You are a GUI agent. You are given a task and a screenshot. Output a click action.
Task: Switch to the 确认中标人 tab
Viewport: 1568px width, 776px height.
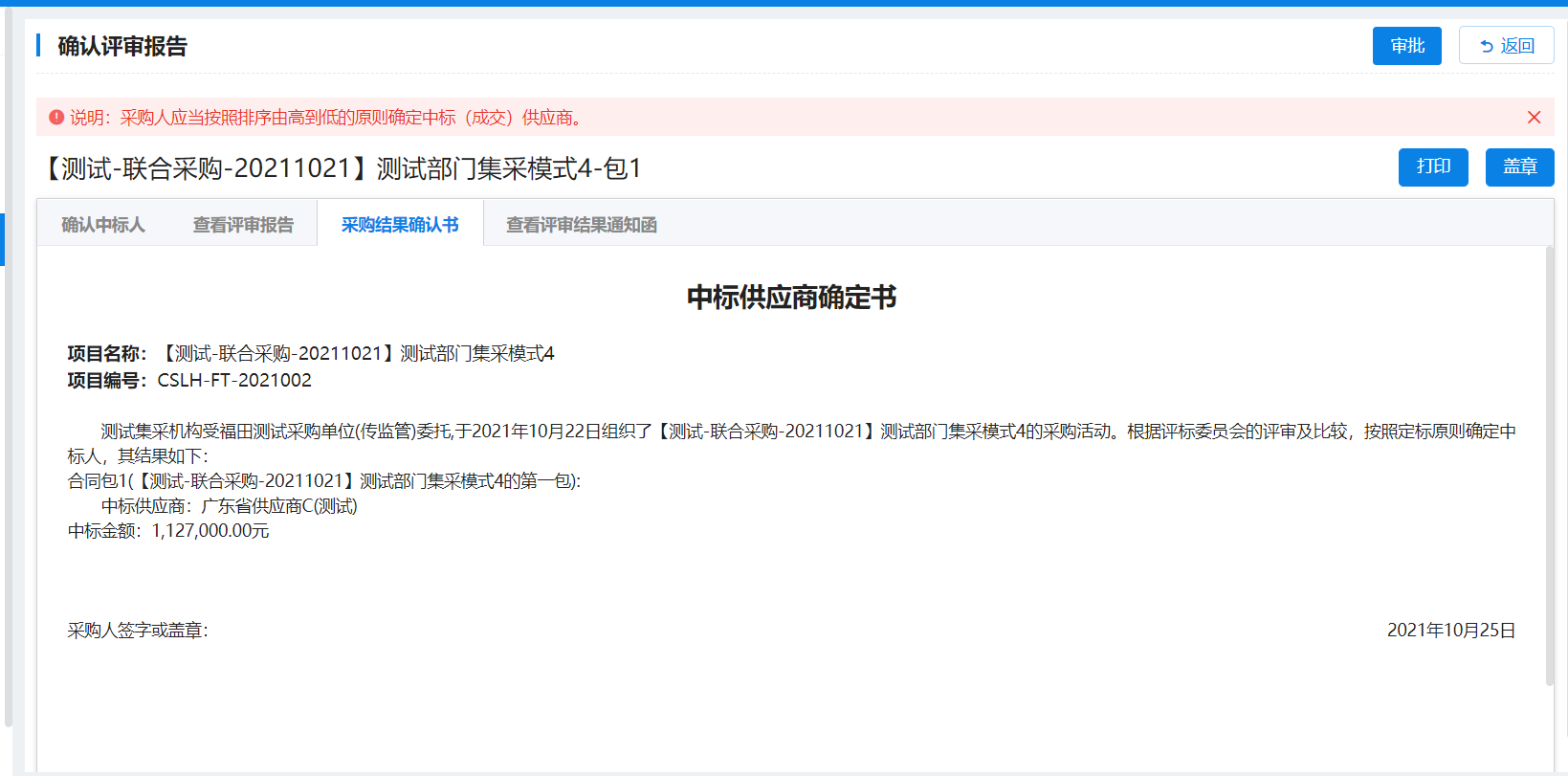point(103,225)
